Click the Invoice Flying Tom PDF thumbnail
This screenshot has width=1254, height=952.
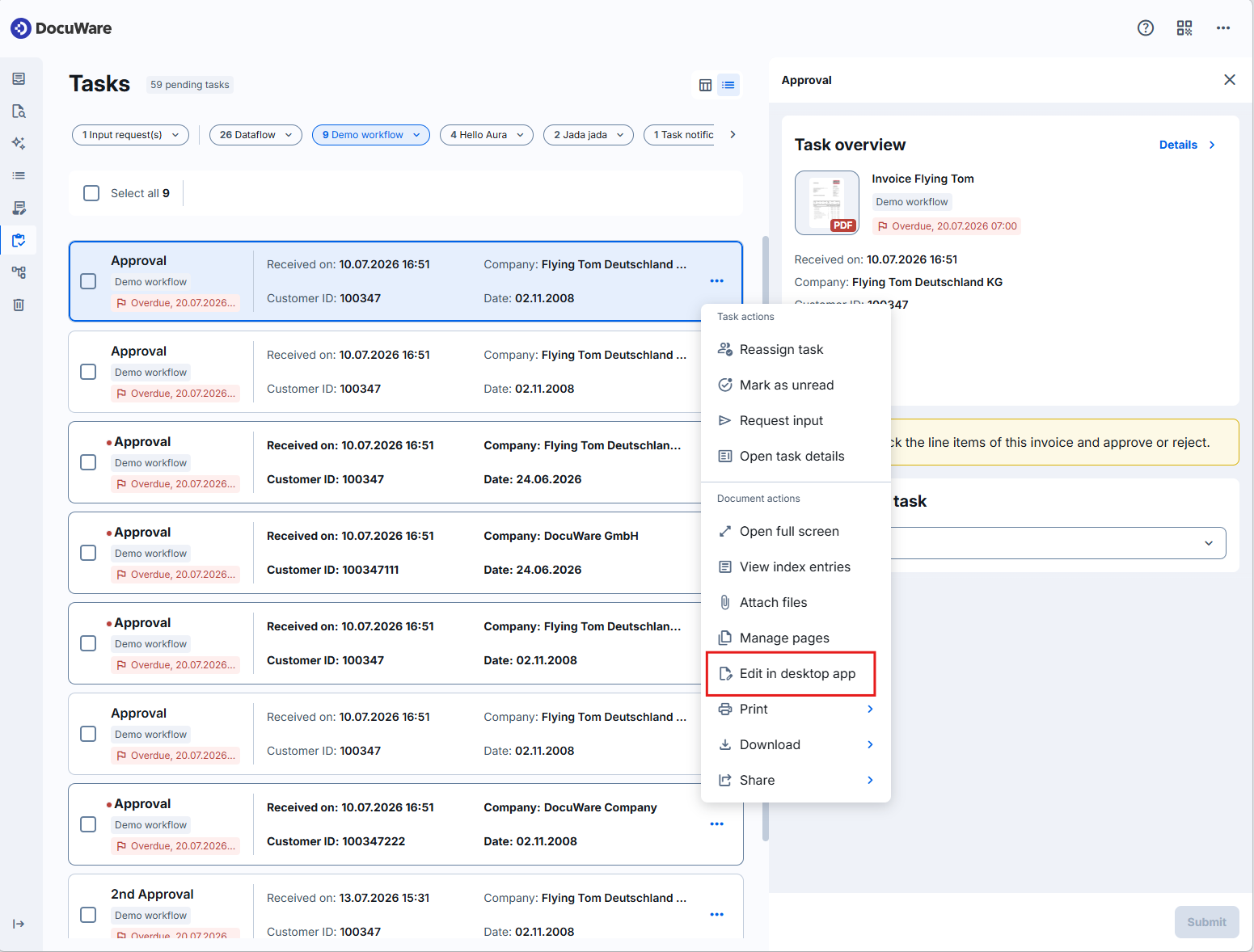pyautogui.click(x=826, y=203)
